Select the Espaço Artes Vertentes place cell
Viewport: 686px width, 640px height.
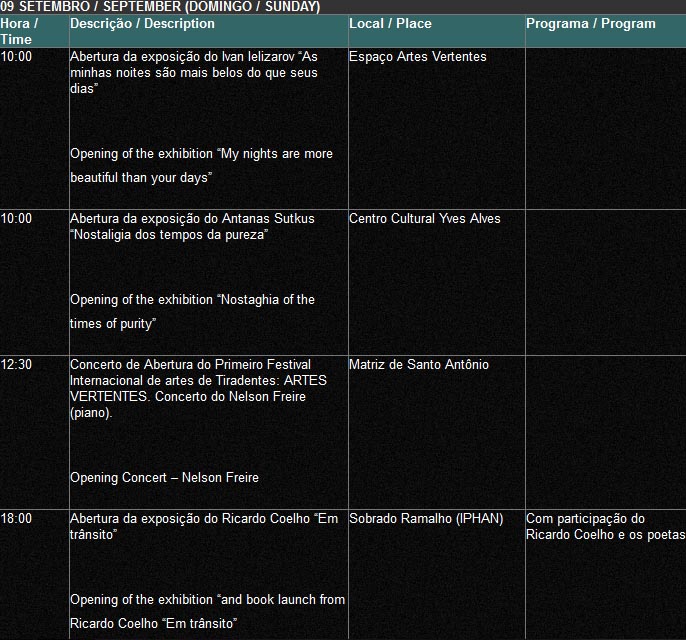pyautogui.click(x=417, y=57)
